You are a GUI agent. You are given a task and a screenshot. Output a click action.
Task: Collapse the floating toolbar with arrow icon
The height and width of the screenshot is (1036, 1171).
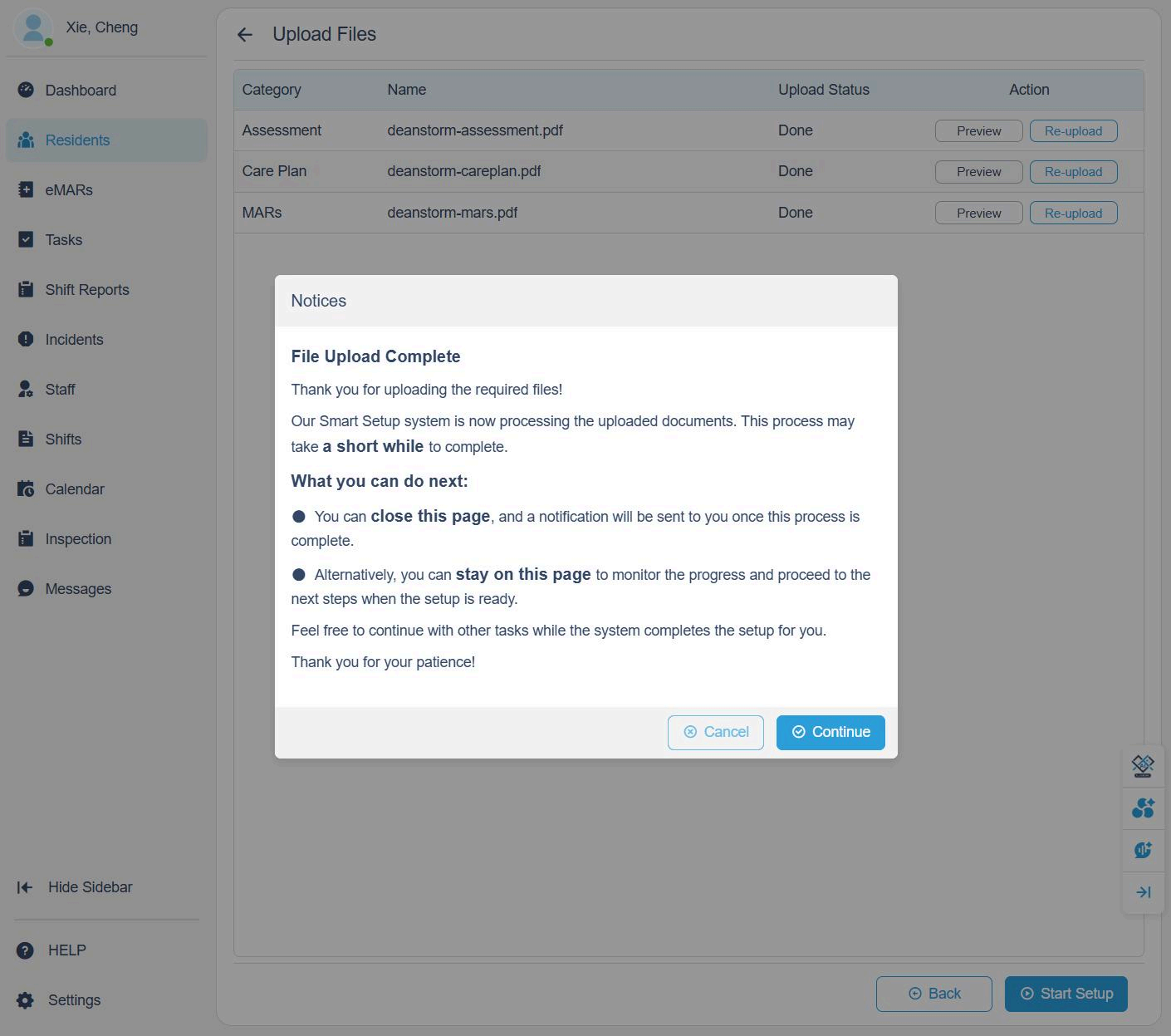click(x=1143, y=892)
